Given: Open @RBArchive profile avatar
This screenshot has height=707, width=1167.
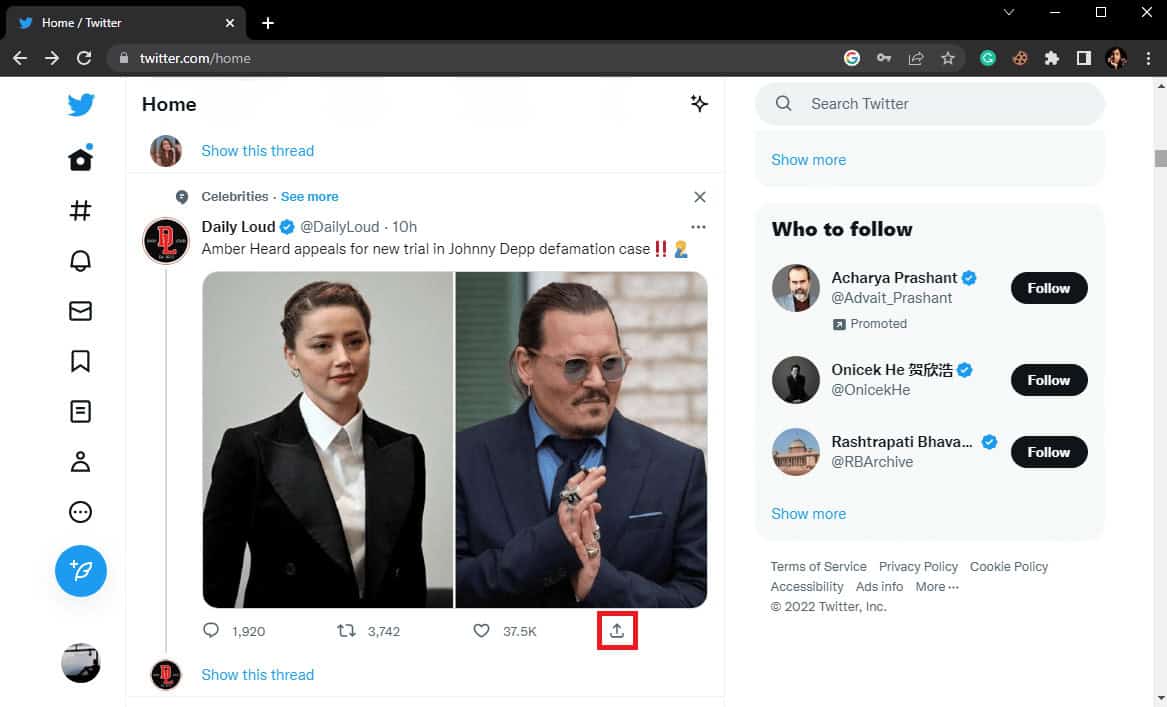Looking at the screenshot, I should click(x=796, y=452).
